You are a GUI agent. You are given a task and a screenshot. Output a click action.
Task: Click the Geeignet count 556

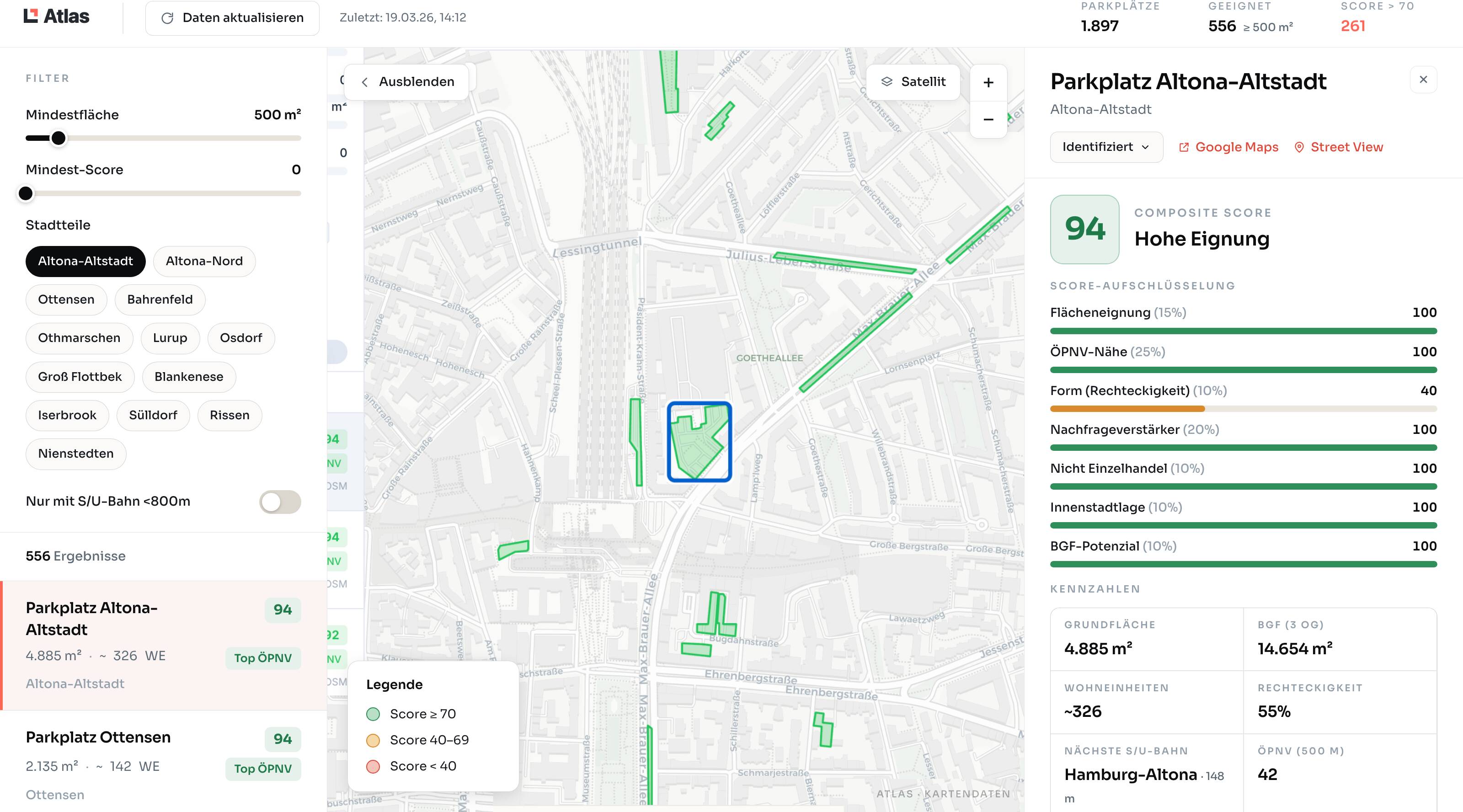point(1222,26)
